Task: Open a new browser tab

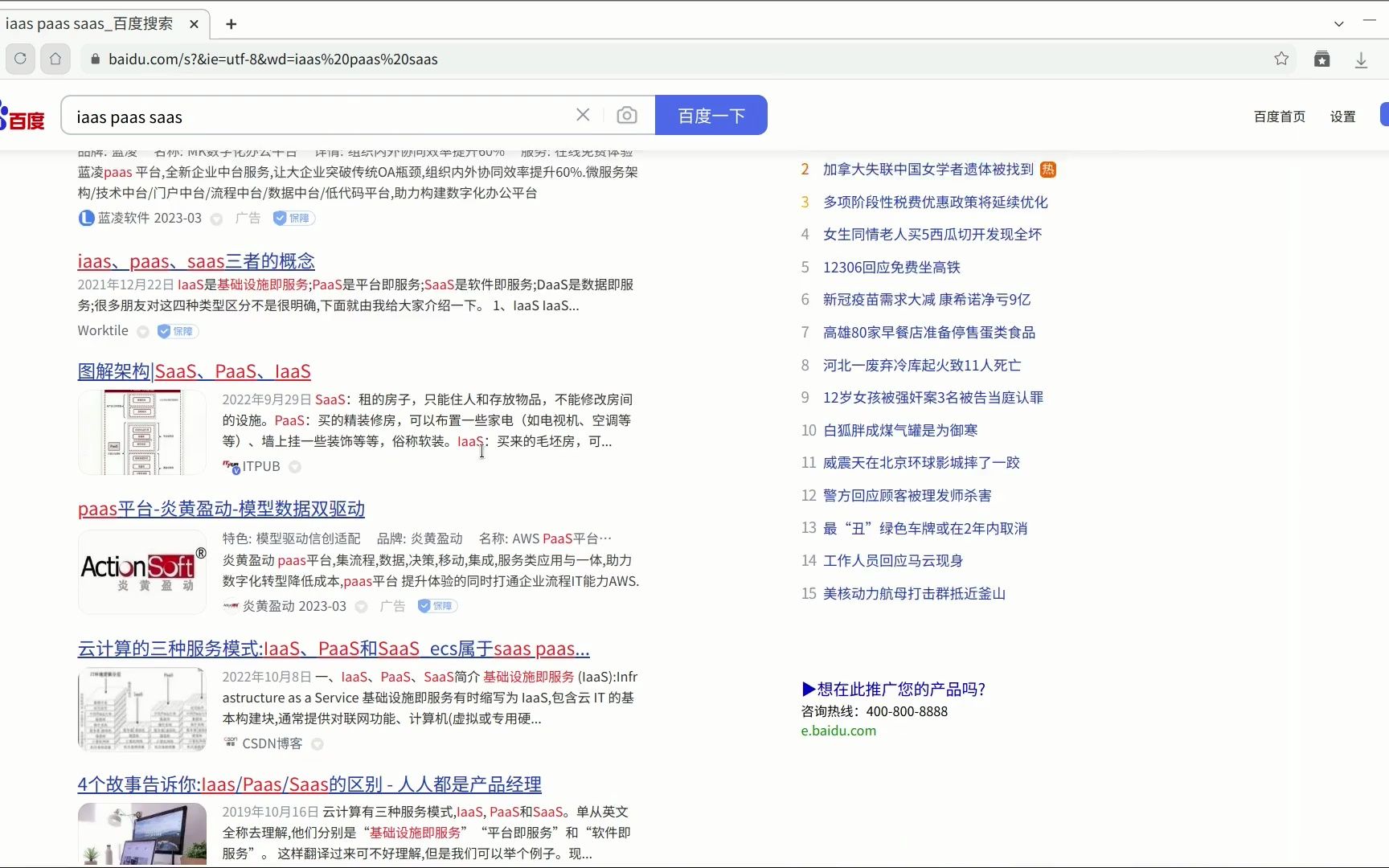Action: (231, 24)
